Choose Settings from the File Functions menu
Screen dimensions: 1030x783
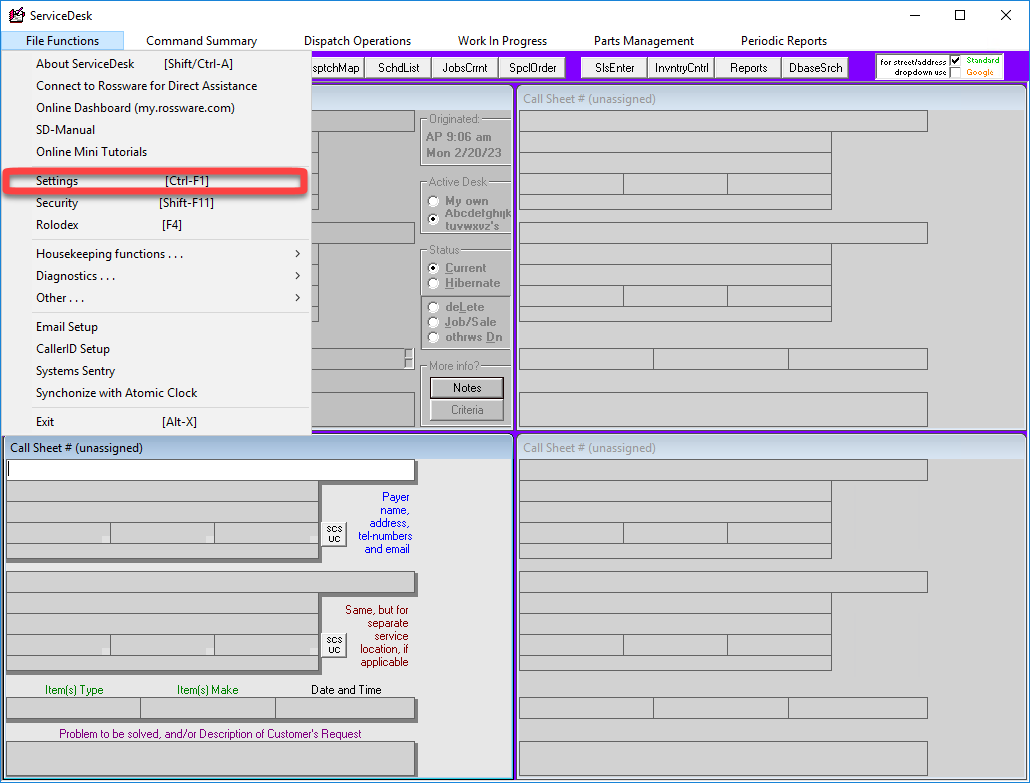57,181
